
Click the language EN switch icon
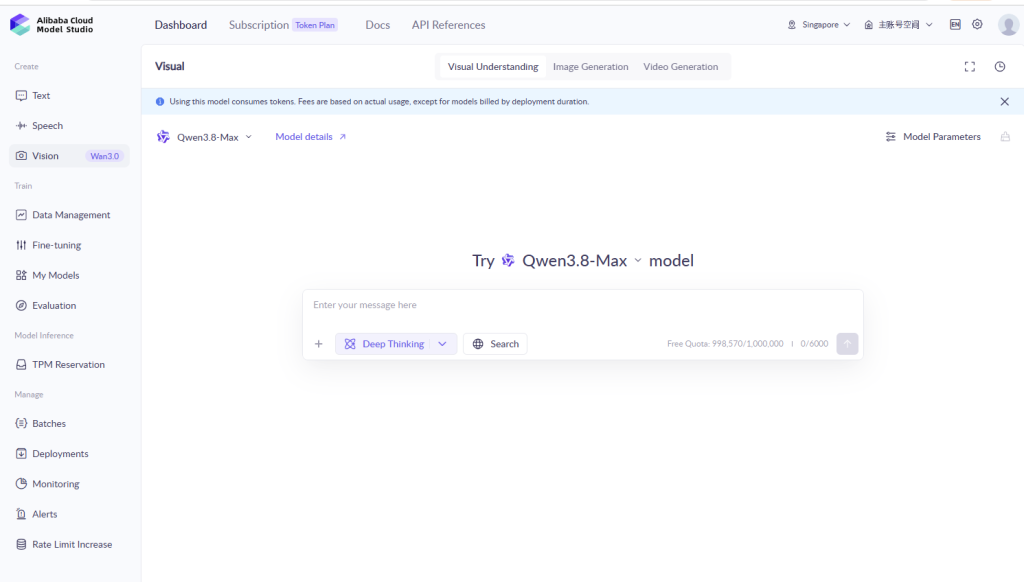[955, 25]
